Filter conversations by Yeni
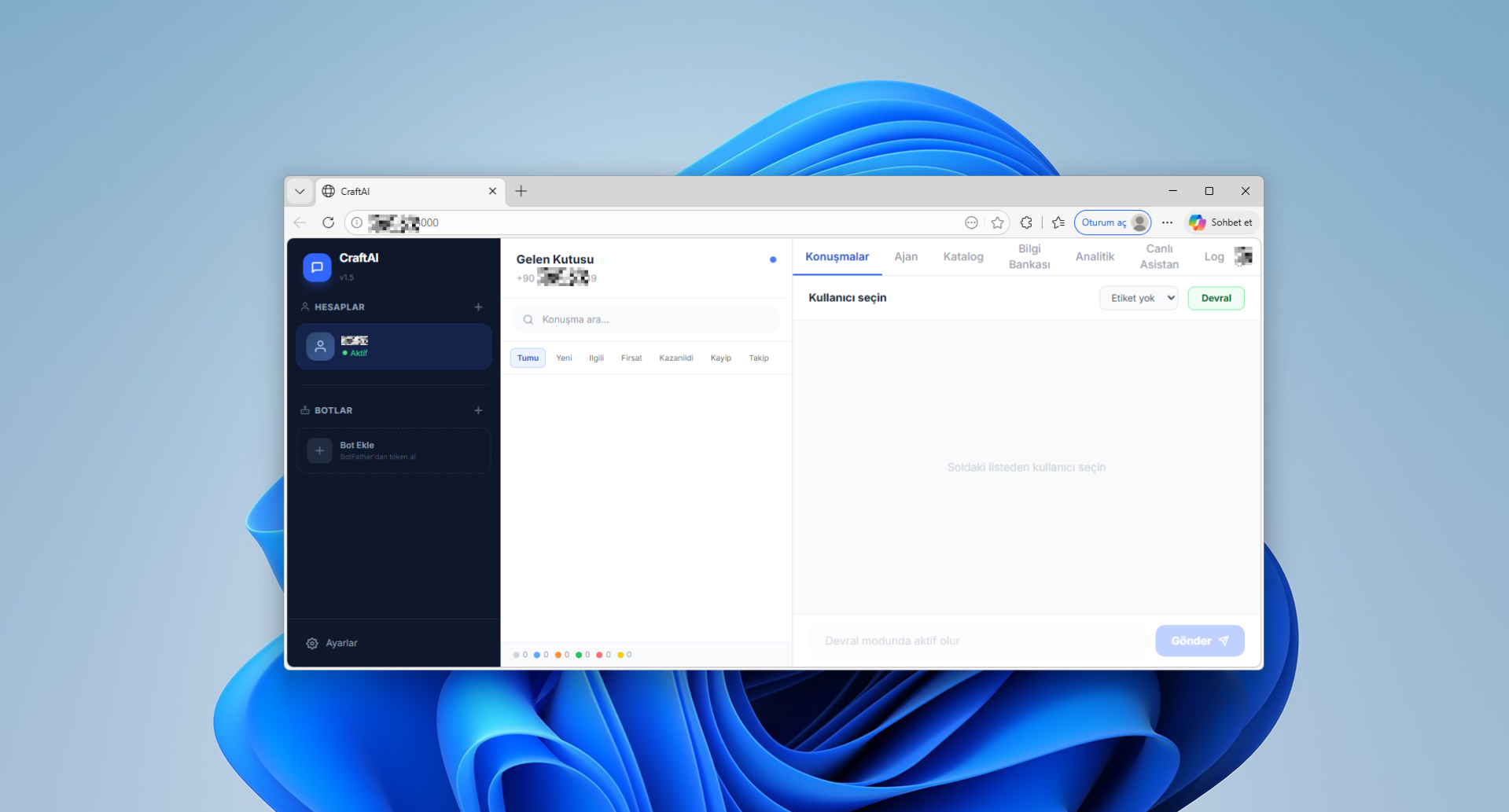Image resolution: width=1509 pixels, height=812 pixels. click(564, 358)
